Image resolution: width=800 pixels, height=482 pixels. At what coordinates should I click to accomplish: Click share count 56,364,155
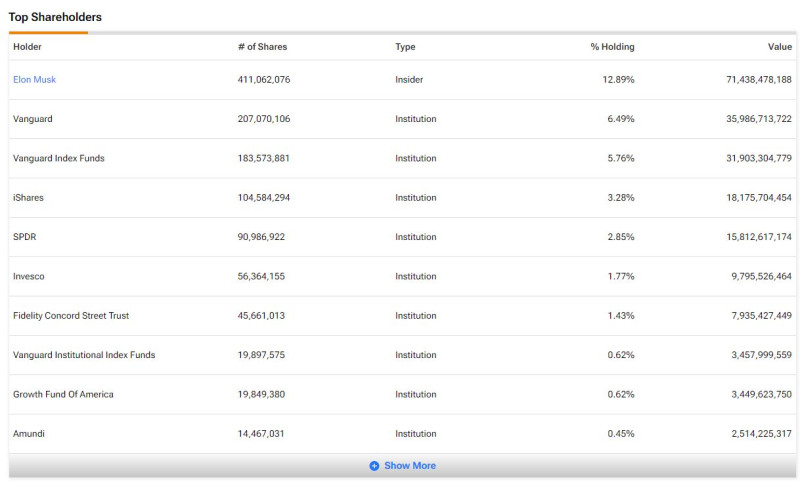261,276
